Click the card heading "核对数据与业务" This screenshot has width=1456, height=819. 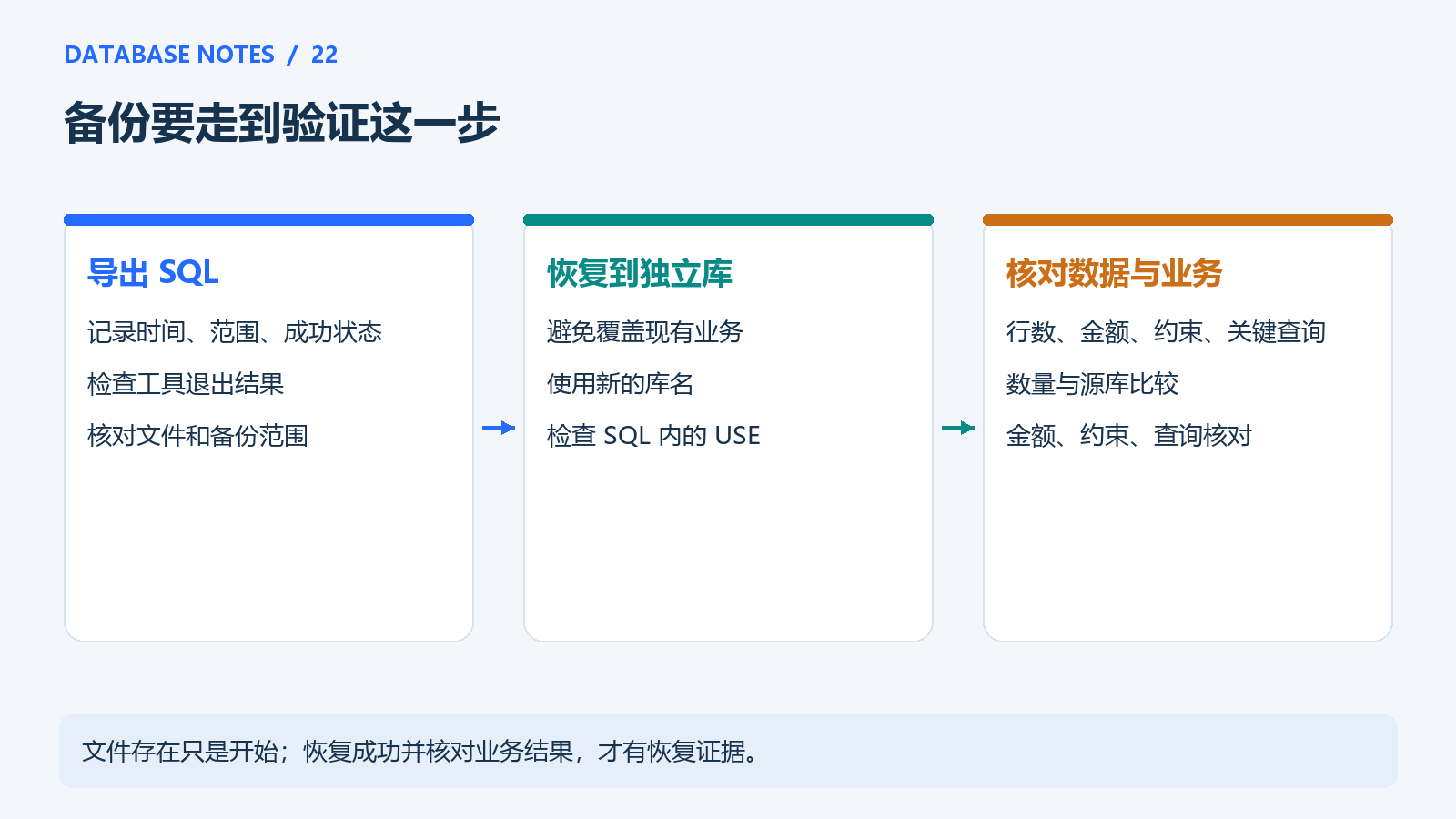[1115, 272]
